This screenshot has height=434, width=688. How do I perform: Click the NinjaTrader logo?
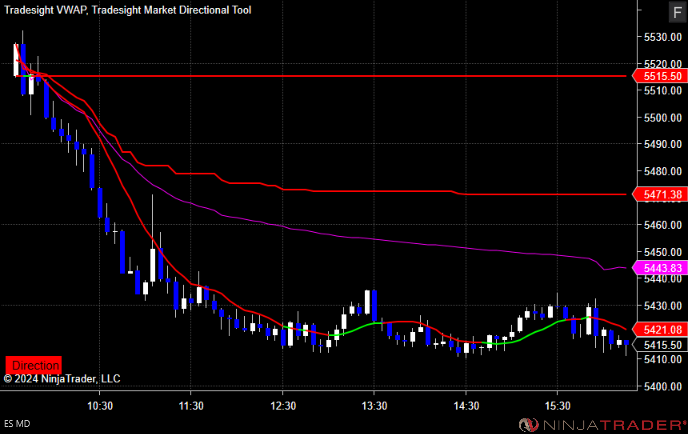point(602,424)
